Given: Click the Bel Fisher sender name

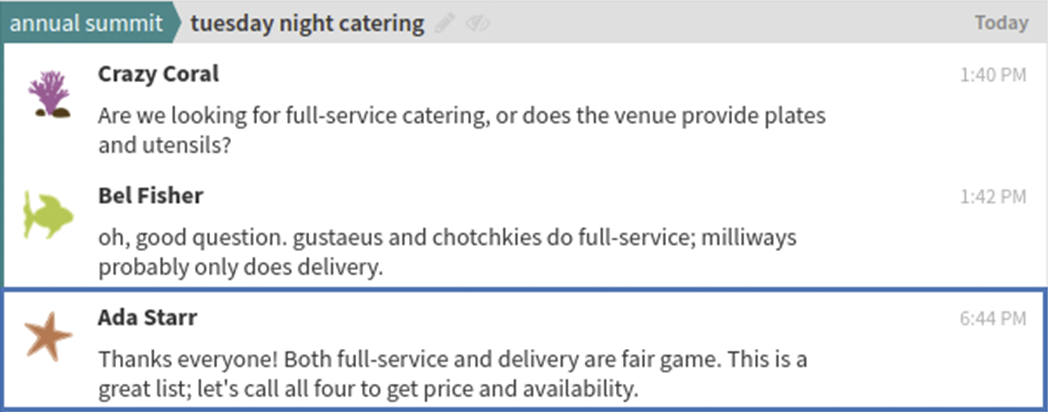Looking at the screenshot, I should click(150, 196).
